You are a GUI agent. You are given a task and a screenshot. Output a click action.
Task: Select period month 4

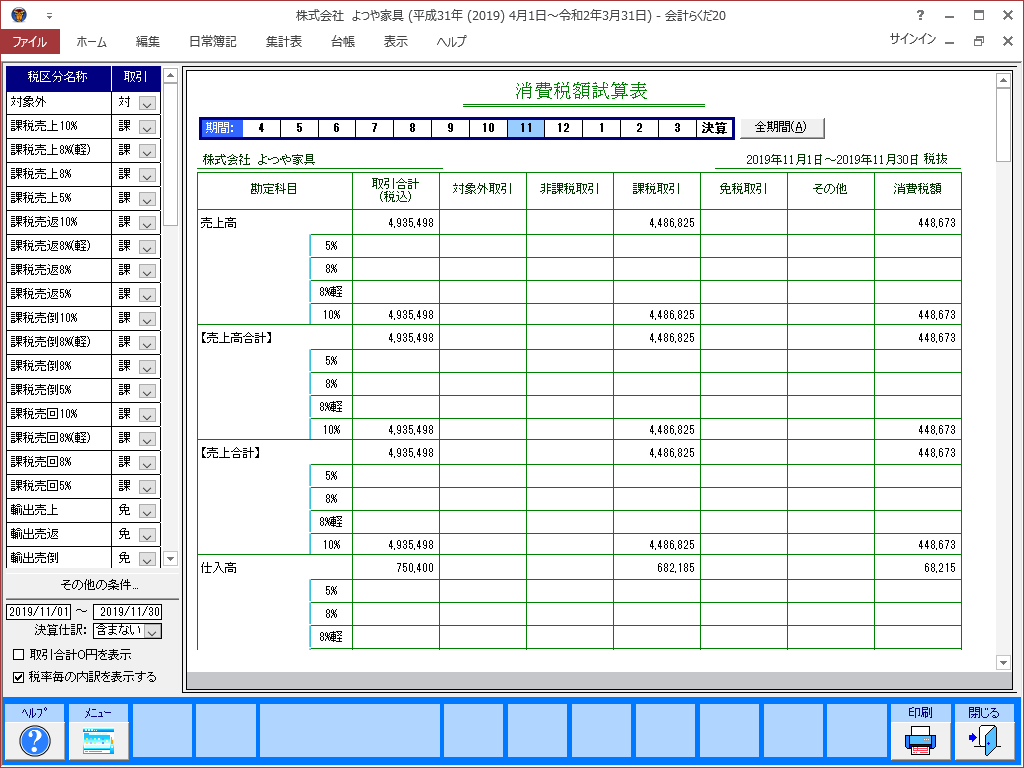pyautogui.click(x=261, y=128)
